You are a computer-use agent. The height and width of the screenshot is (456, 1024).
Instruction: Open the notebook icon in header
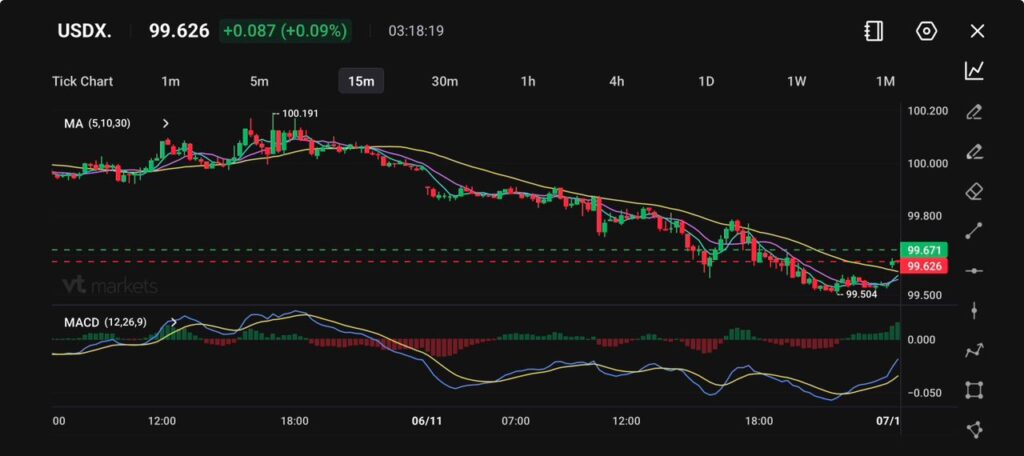pos(873,31)
